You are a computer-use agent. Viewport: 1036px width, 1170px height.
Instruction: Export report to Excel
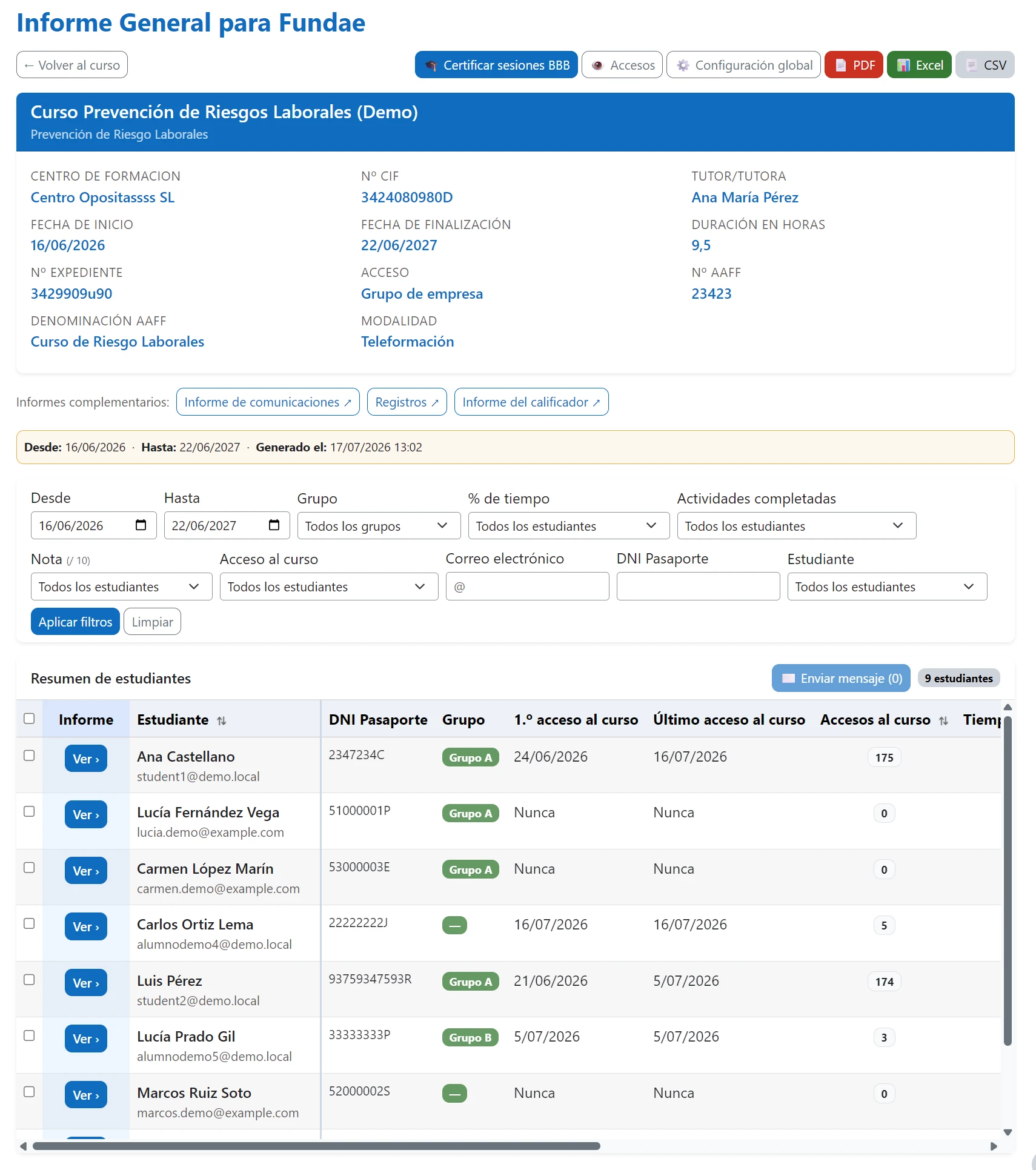[918, 65]
